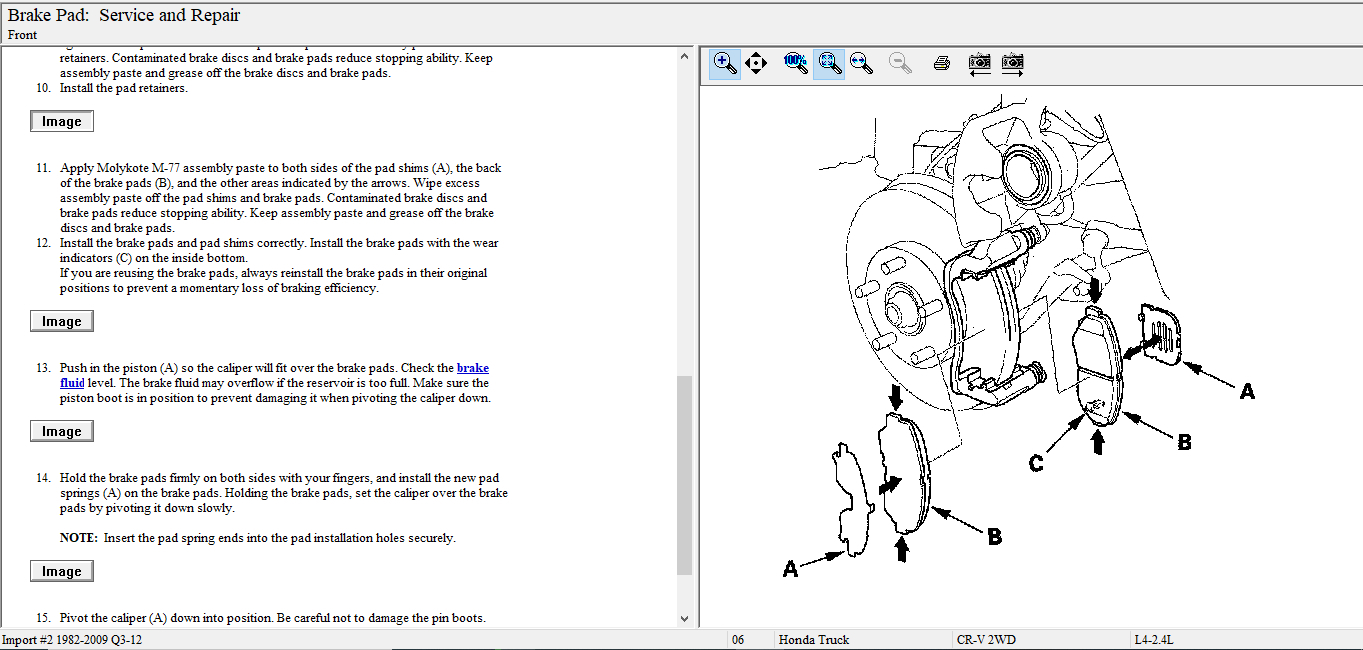Click the instructions scrollbar down arrow

point(684,619)
